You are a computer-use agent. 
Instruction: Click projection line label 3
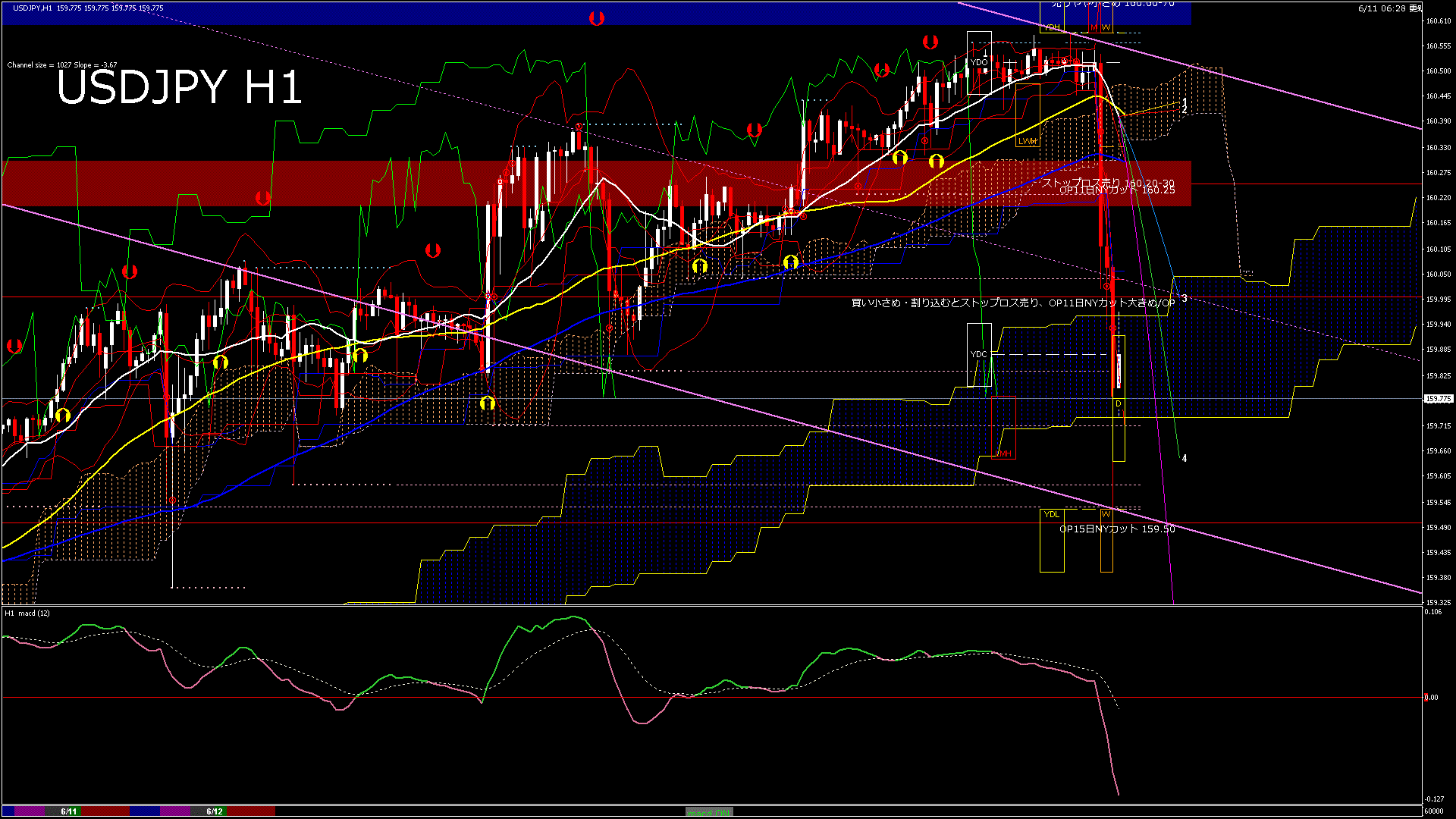1185,299
